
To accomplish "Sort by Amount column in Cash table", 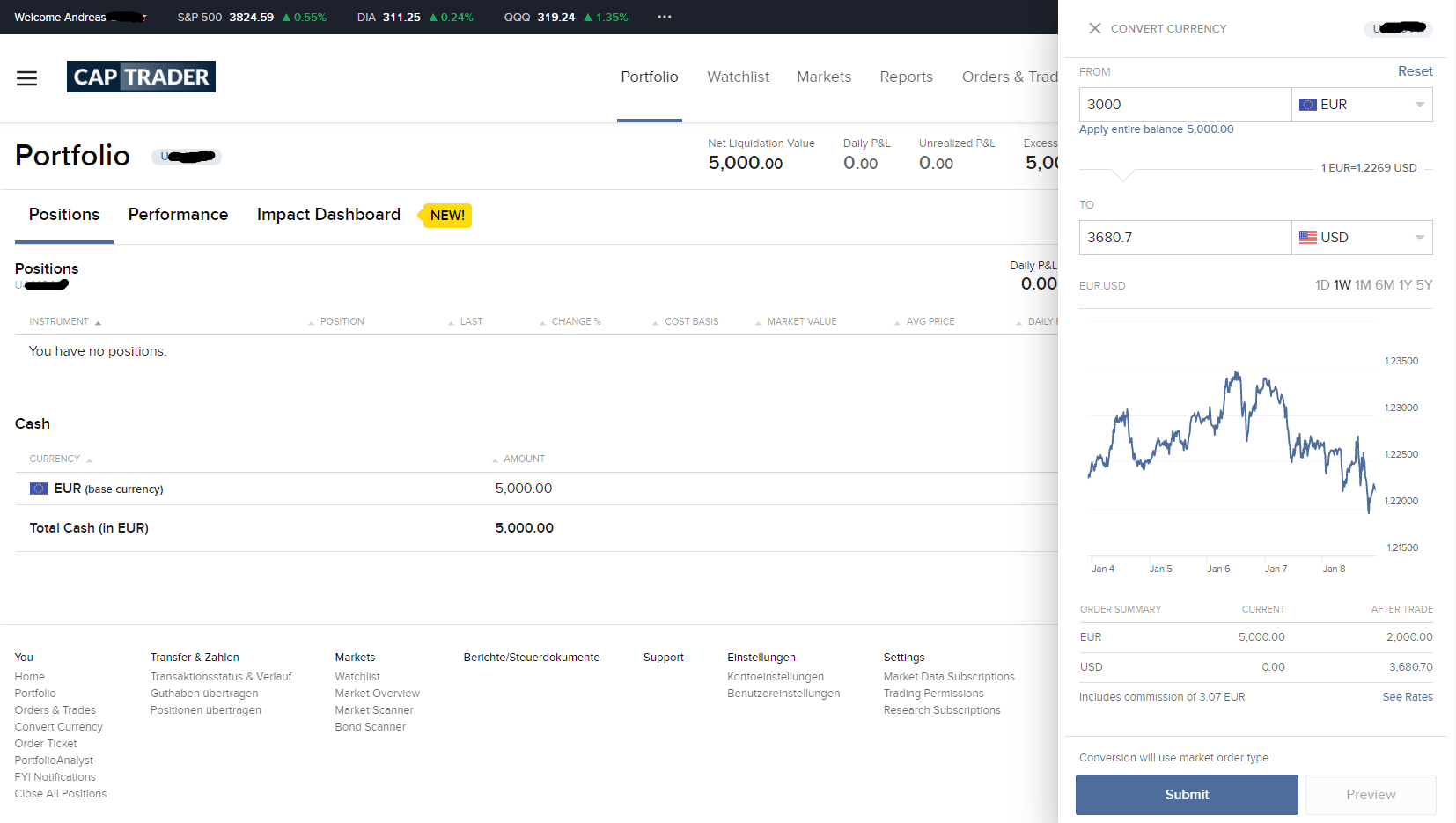I will pos(524,459).
